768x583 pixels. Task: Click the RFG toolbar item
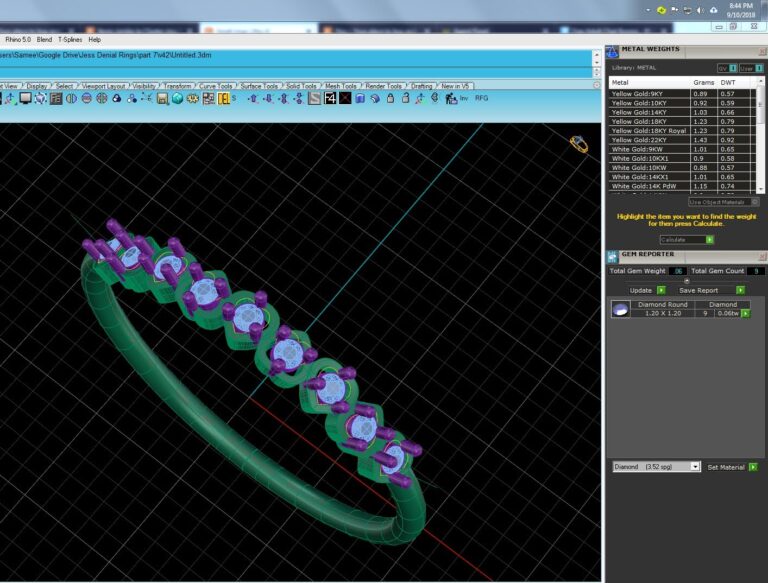point(481,98)
